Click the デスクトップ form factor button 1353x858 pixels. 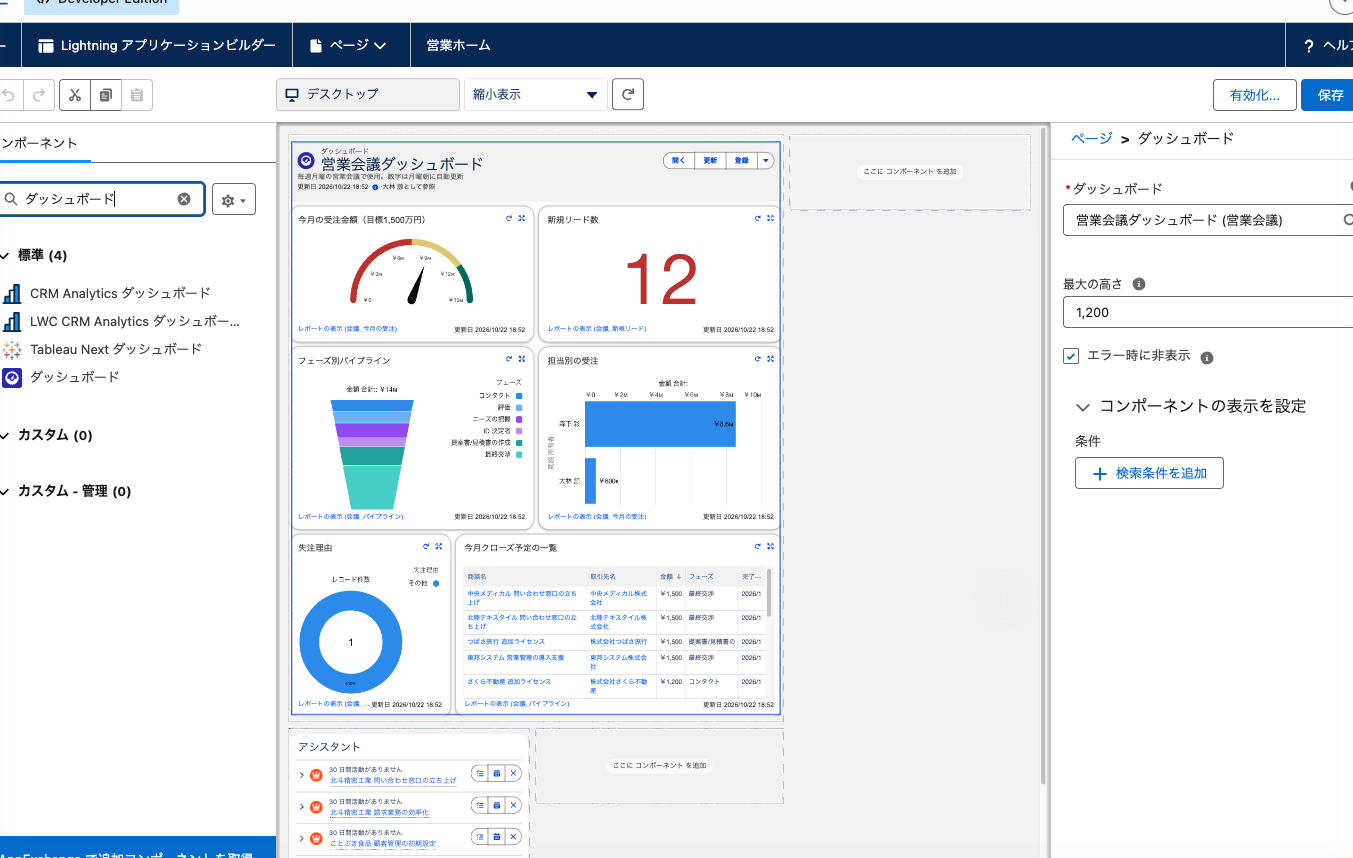[367, 94]
